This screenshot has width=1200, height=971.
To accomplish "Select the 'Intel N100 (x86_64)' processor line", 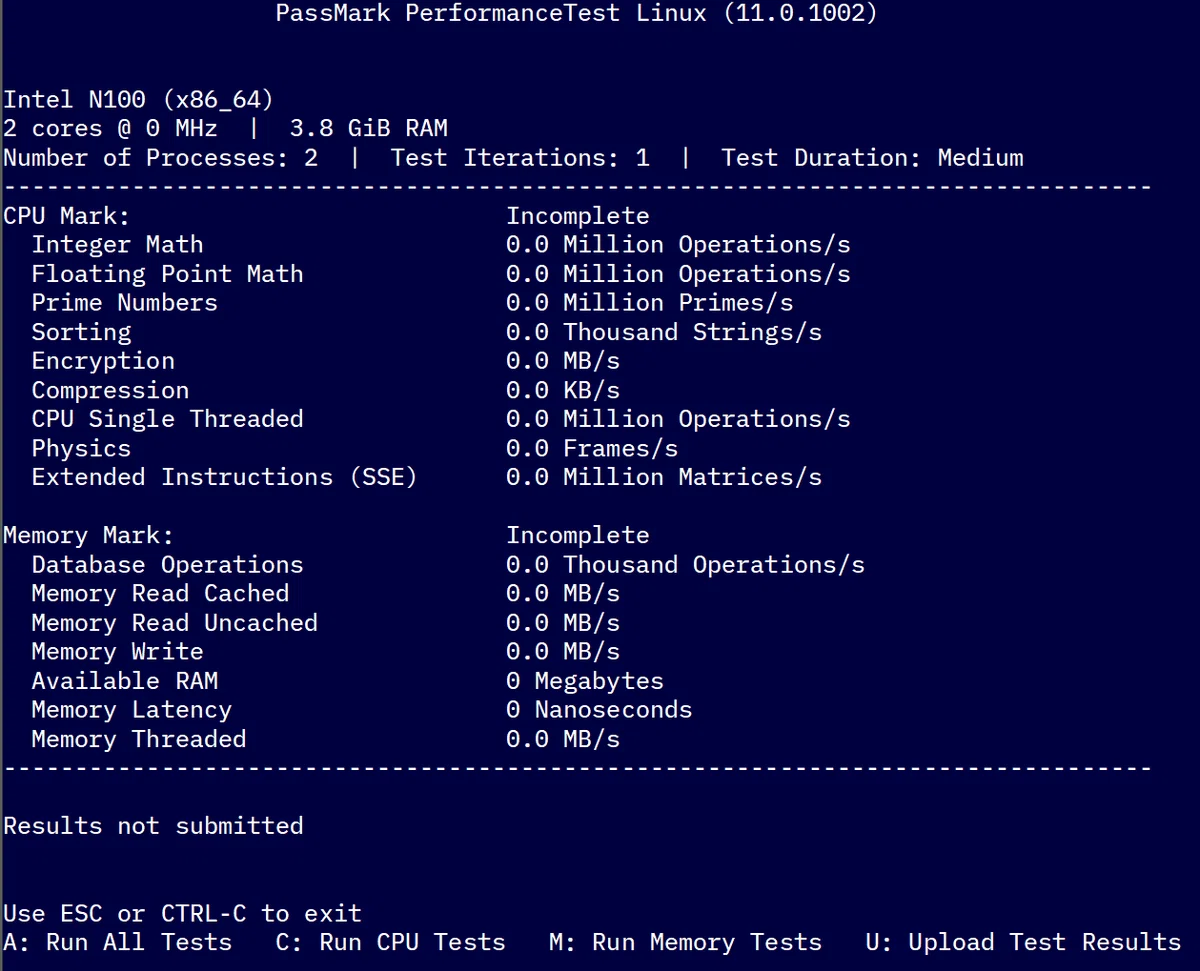I will pyautogui.click(x=139, y=99).
